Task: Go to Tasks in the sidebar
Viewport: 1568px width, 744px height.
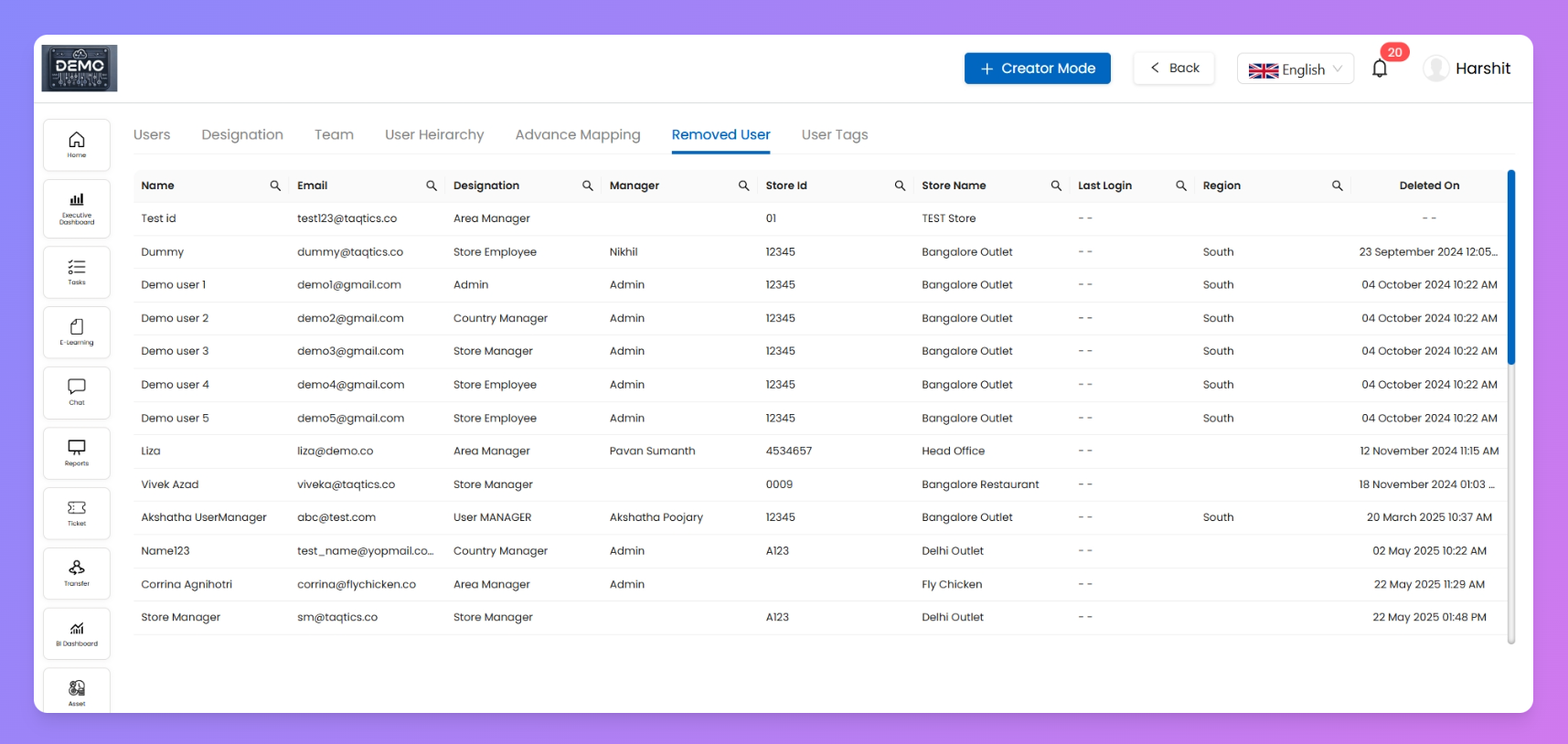Action: tap(77, 271)
